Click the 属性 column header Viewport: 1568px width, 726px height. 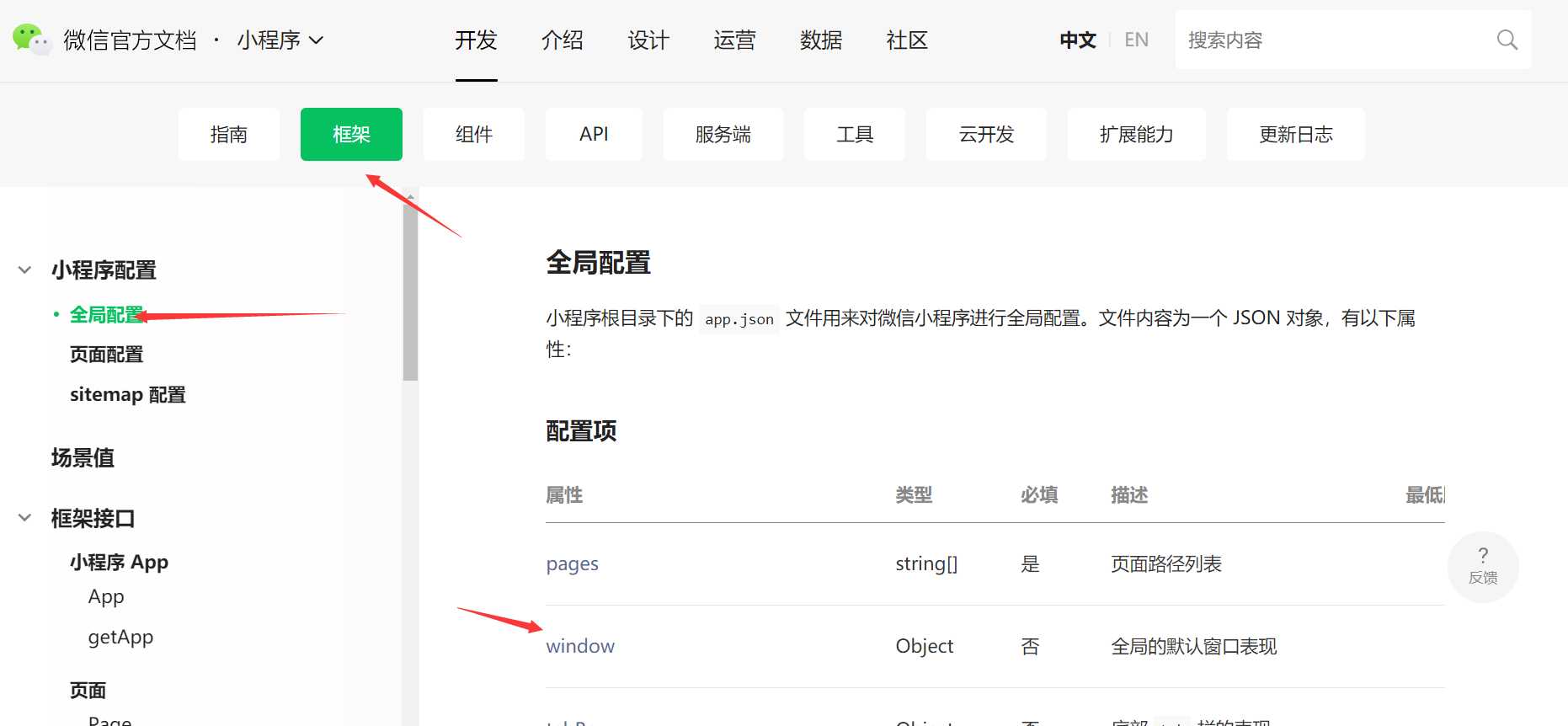pos(564,495)
